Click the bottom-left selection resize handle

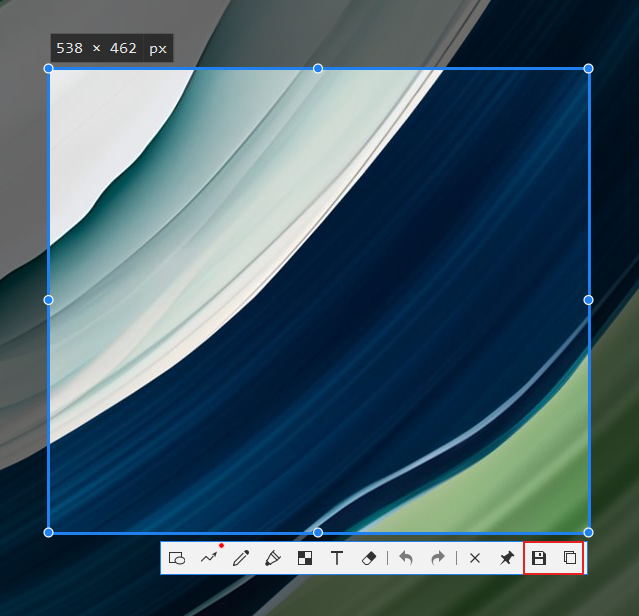(48, 532)
